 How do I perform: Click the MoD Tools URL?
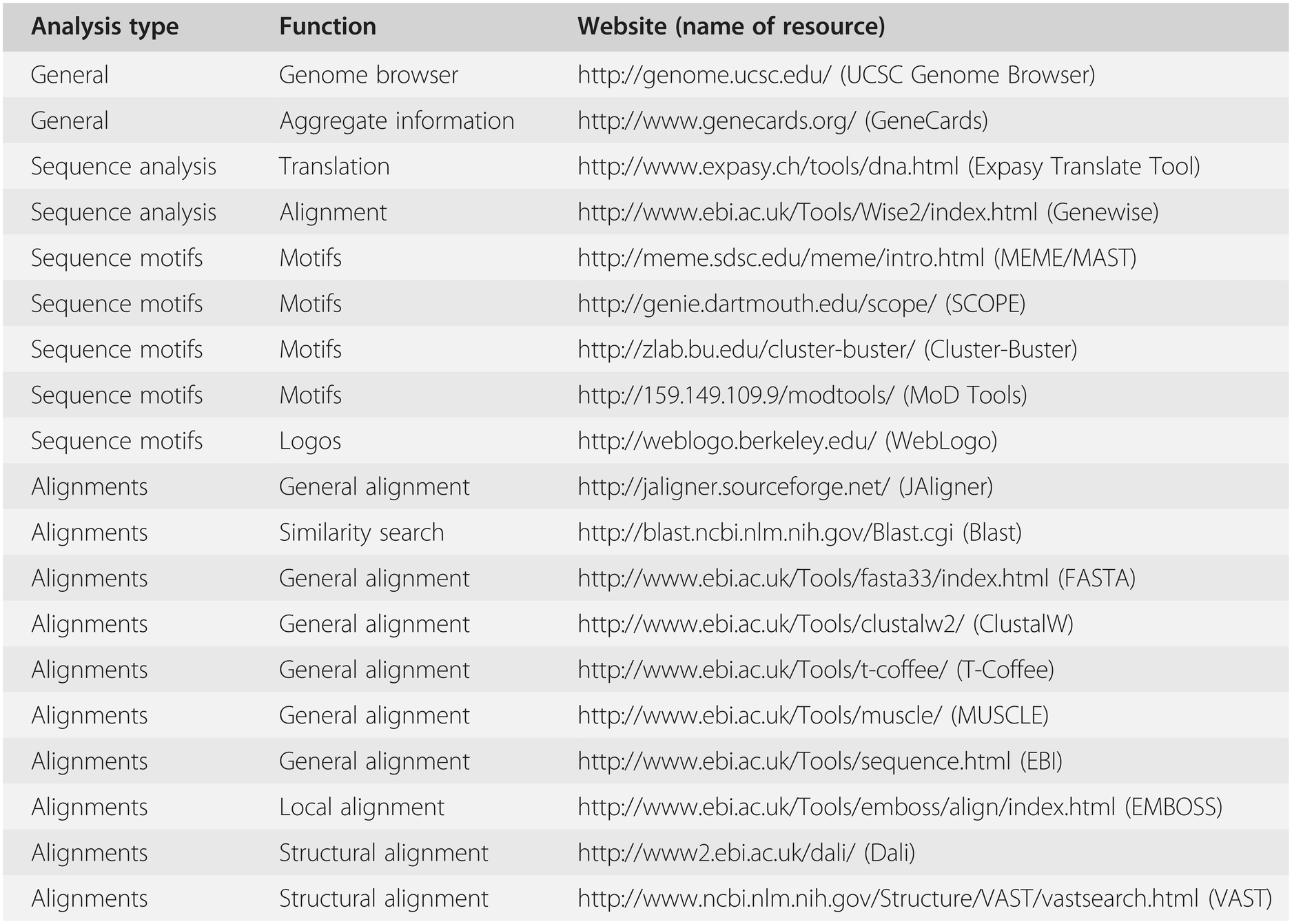click(x=736, y=395)
